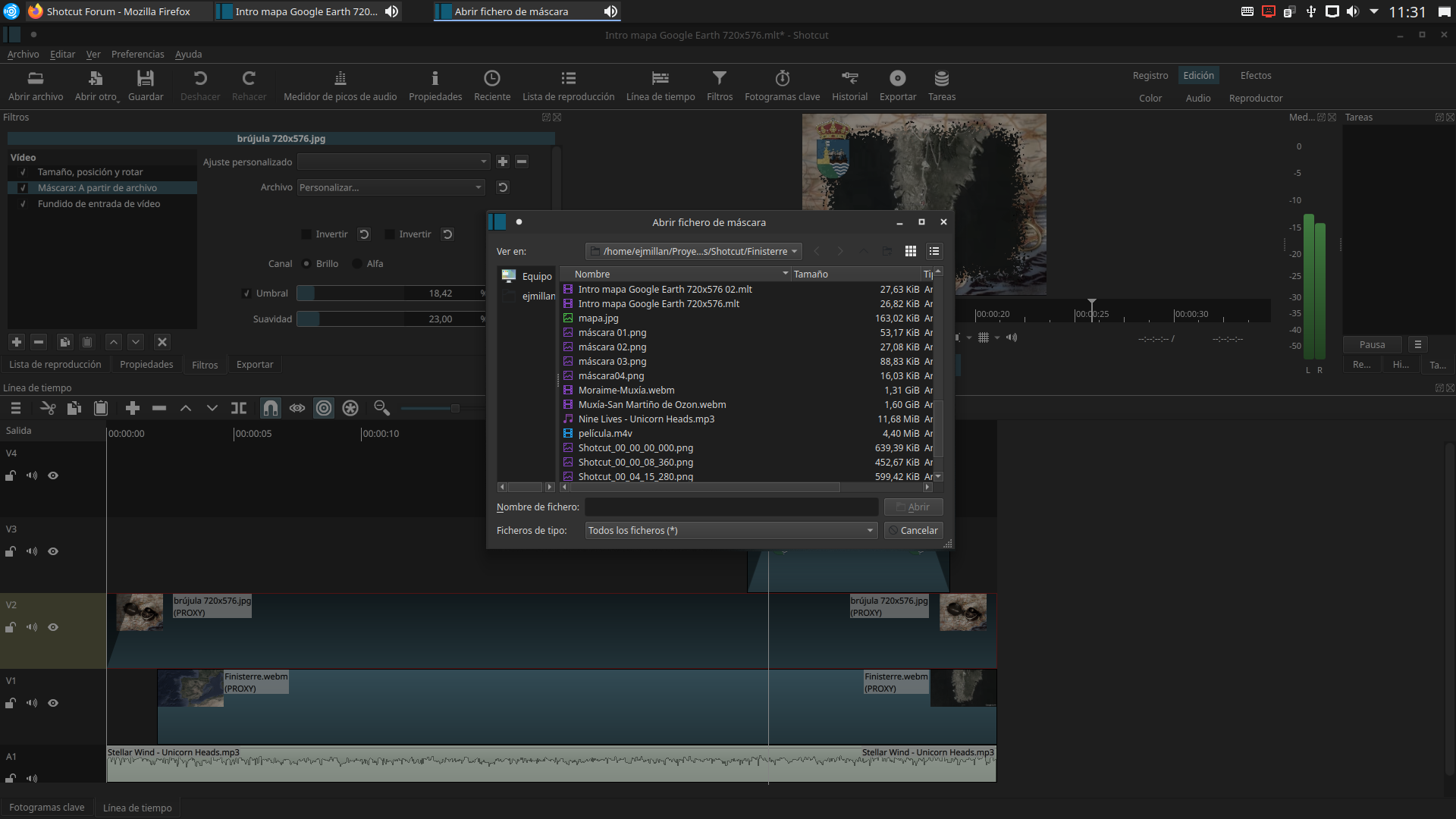The width and height of the screenshot is (1456, 819).
Task: Open the Preferencias menu
Action: coord(137,54)
